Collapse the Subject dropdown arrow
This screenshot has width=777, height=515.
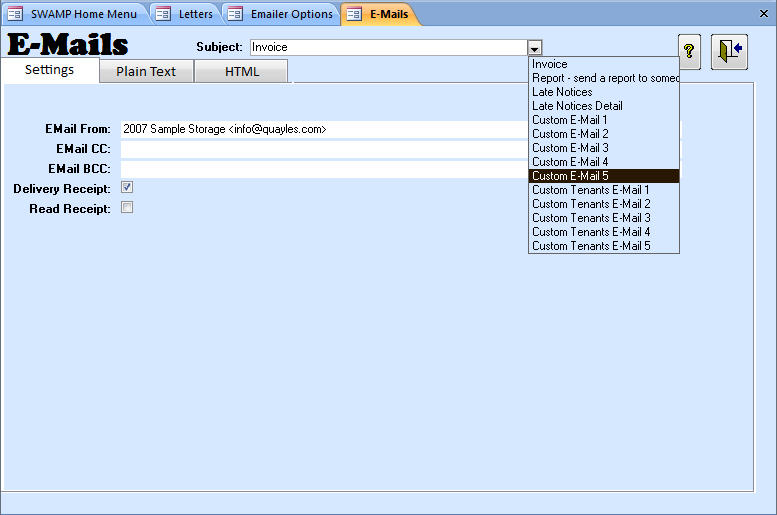(x=534, y=48)
